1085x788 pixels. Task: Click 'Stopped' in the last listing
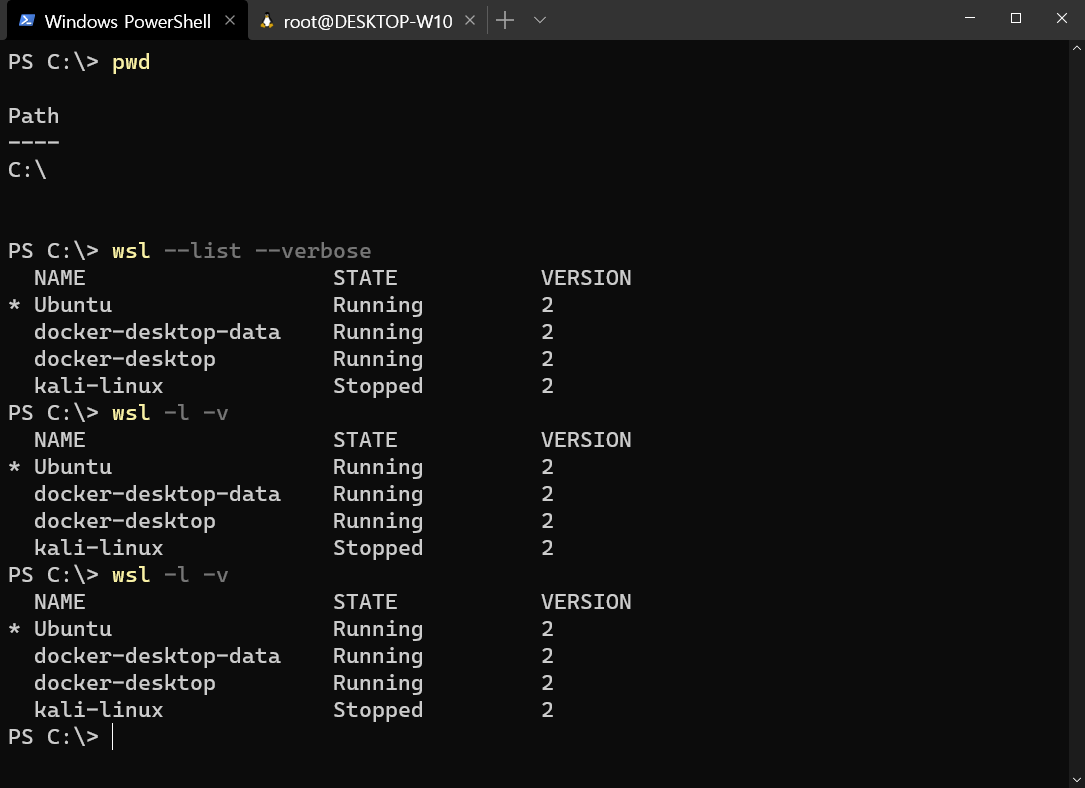(378, 709)
